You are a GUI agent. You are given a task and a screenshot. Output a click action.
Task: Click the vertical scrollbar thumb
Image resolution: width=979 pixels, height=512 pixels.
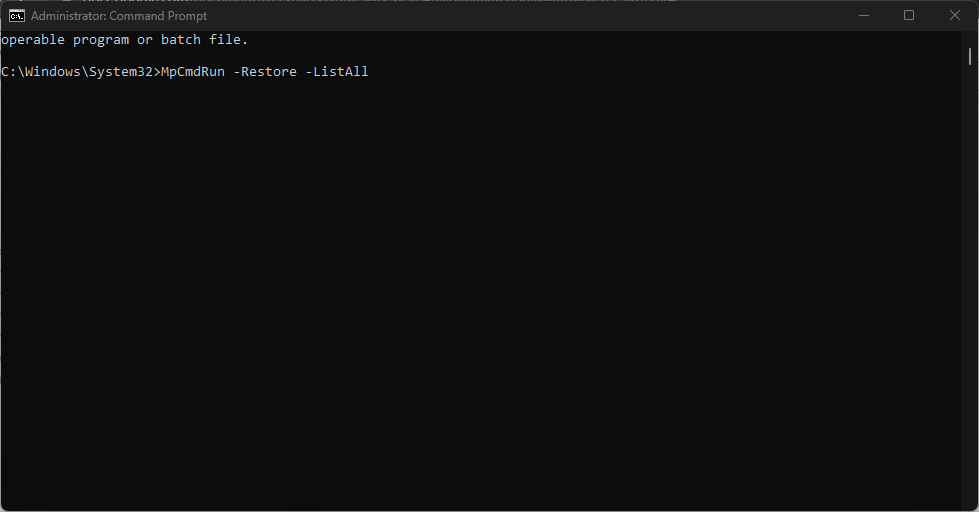point(970,55)
